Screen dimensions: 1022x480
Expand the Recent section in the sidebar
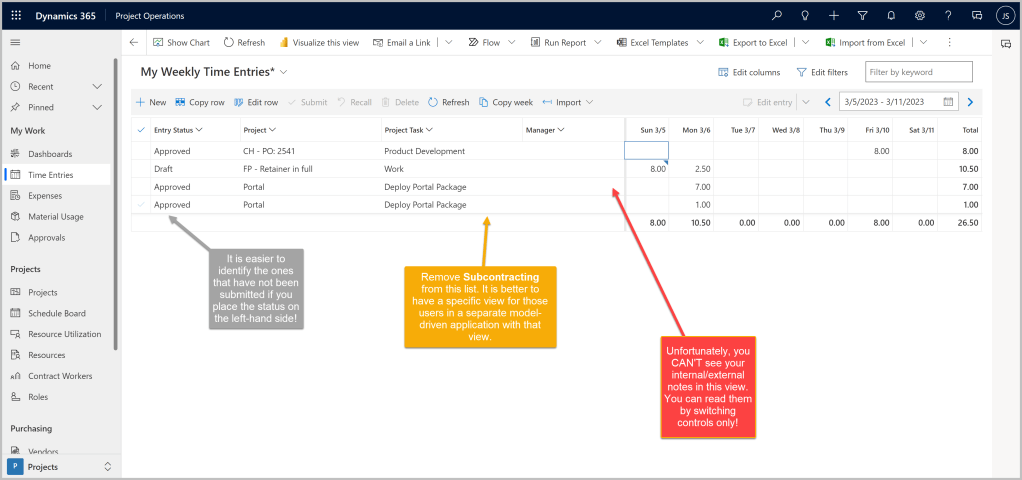pos(97,87)
